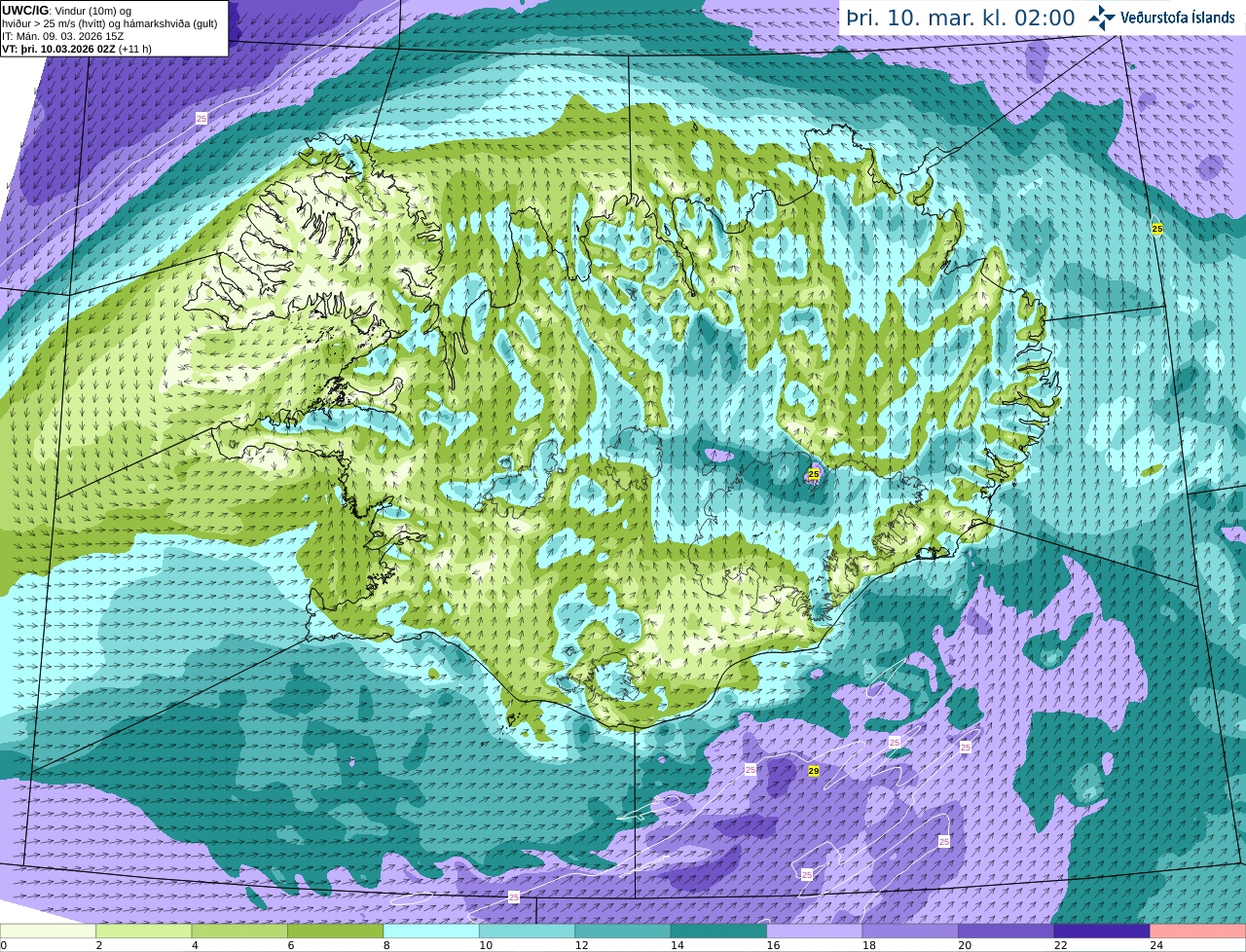This screenshot has width=1246, height=952.
Task: Select the 8–10 m/s pale cyan legend swatch
Action: coord(431,931)
